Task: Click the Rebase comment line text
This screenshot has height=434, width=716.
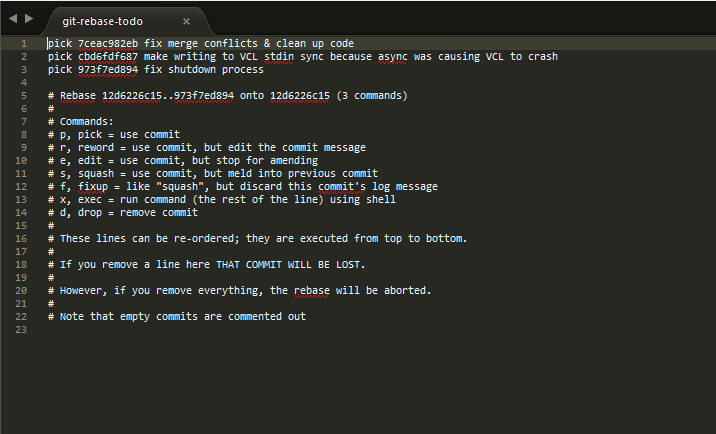Action: 227,95
